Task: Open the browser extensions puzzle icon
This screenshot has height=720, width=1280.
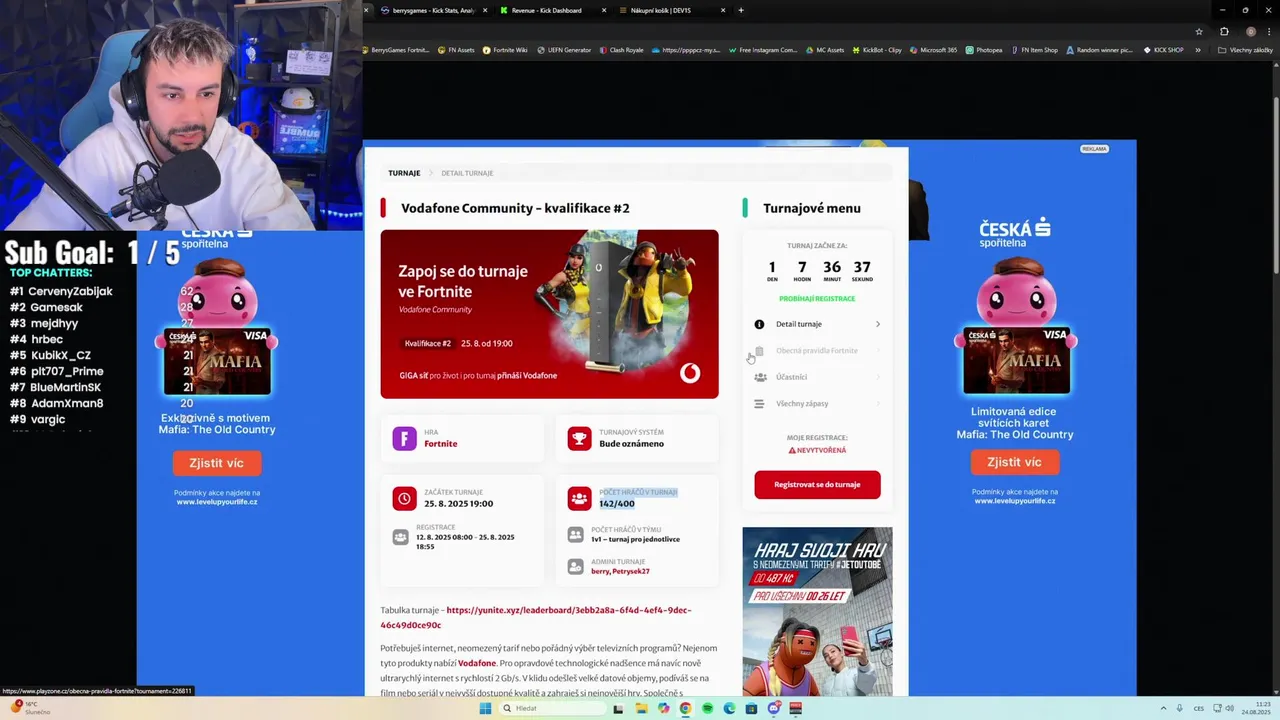Action: tap(1224, 31)
